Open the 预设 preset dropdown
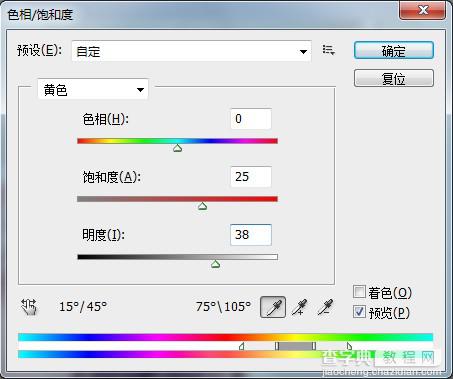453x379 pixels. [191, 51]
